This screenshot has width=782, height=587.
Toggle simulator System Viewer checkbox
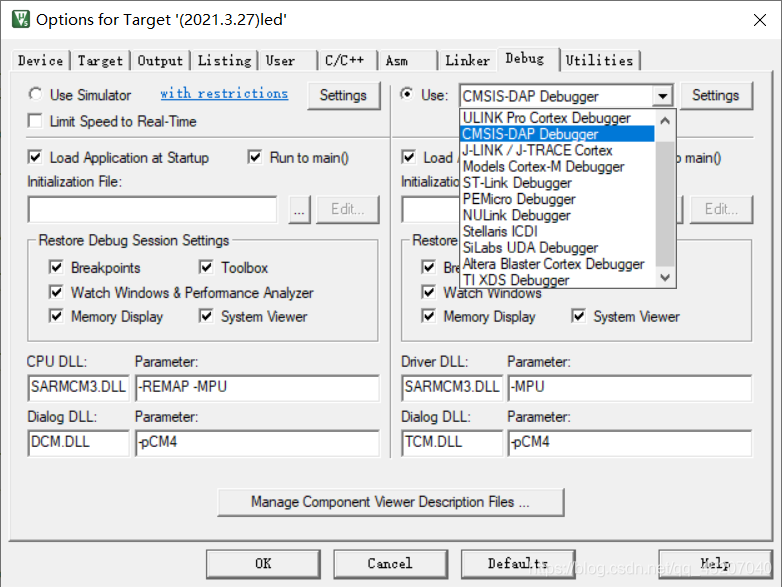(206, 316)
